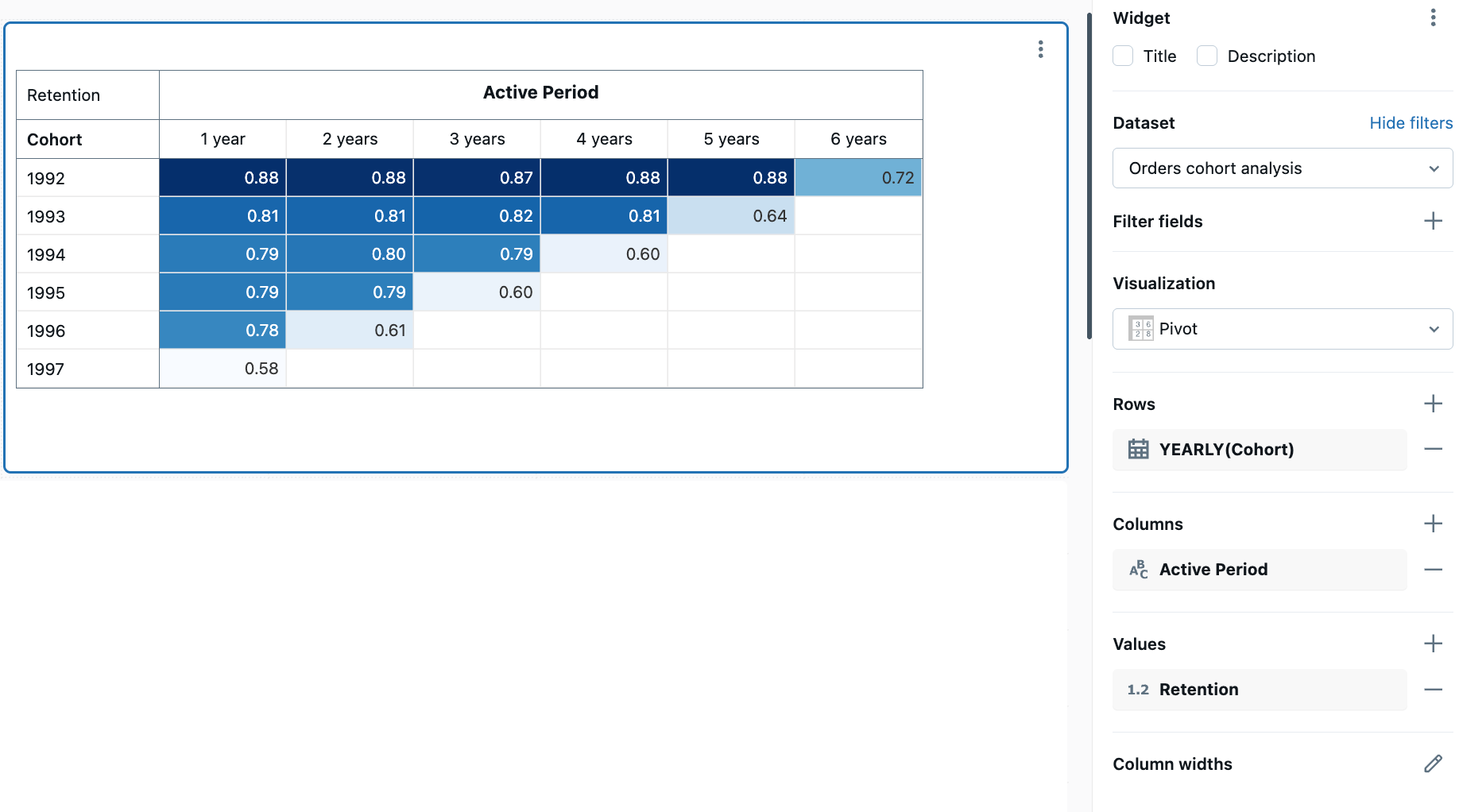The height and width of the screenshot is (812, 1459).
Task: Click the 1.2 numeric icon on Retention
Action: [x=1138, y=690]
